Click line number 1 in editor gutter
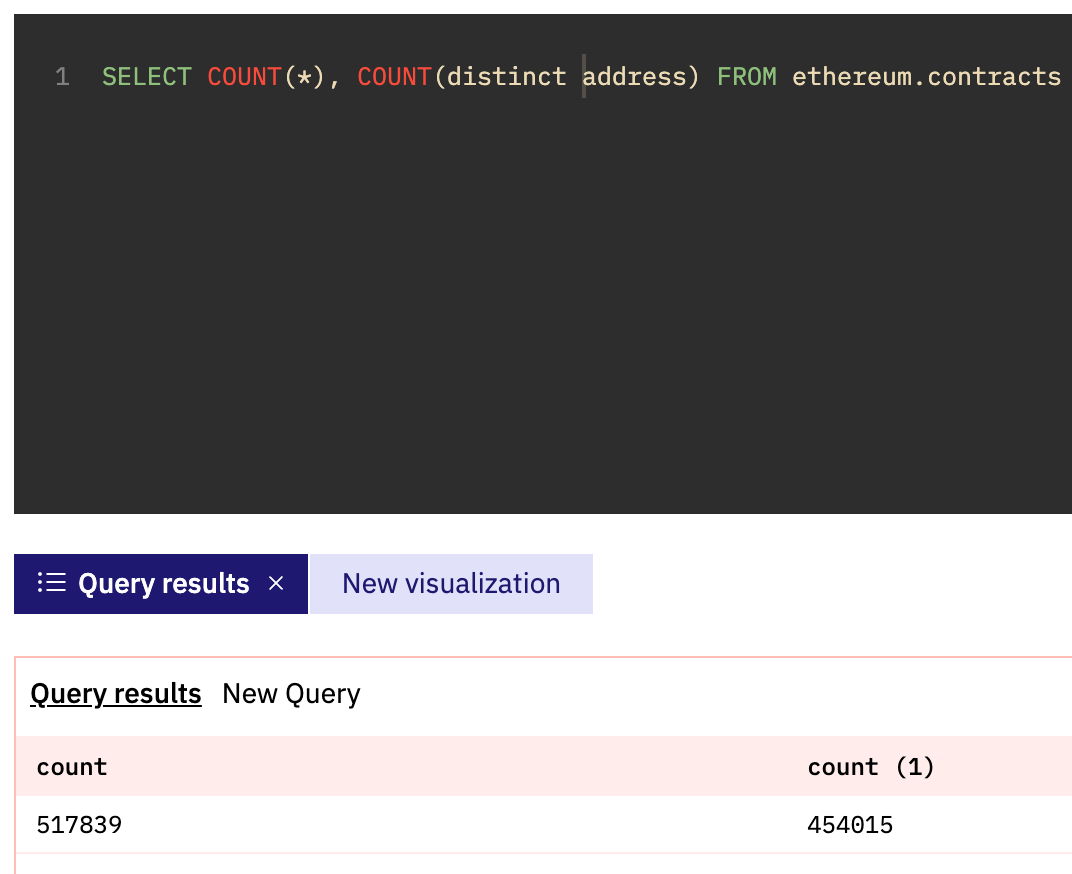The height and width of the screenshot is (874, 1072). 62,77
